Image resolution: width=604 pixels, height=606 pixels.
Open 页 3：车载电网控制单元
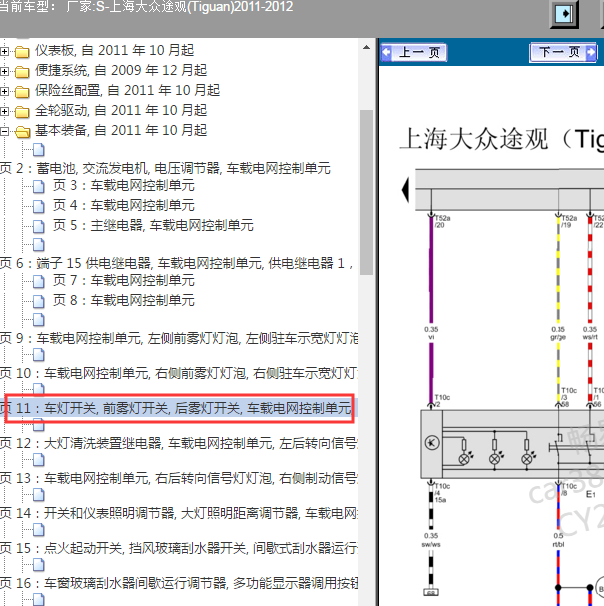[124, 186]
